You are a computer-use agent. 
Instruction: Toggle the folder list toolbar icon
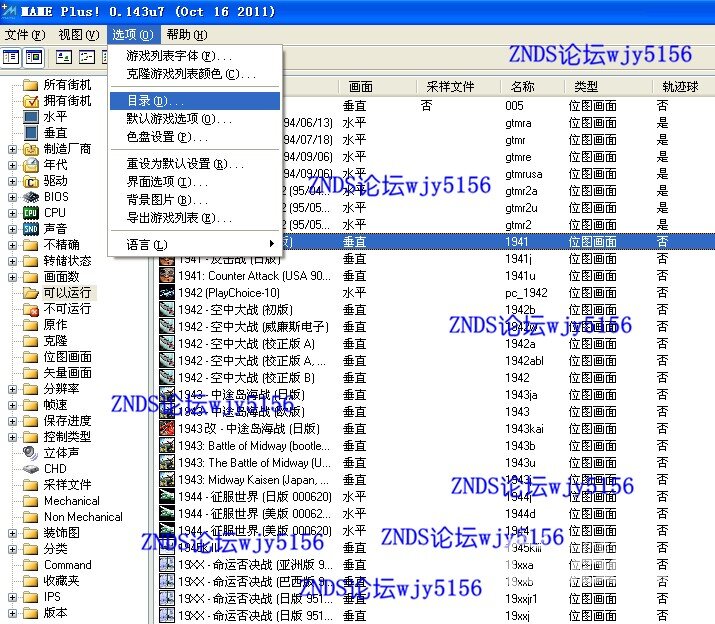tap(10, 57)
